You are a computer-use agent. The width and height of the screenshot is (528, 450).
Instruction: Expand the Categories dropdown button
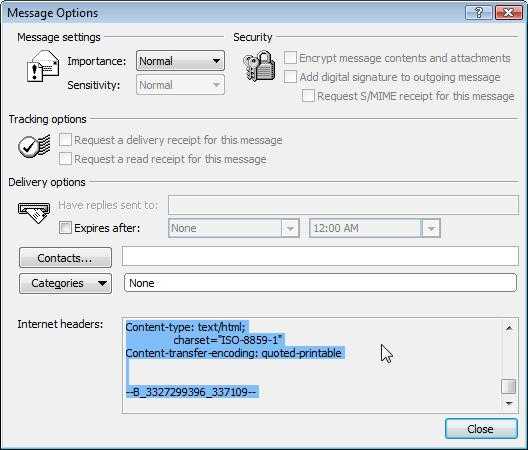click(65, 283)
